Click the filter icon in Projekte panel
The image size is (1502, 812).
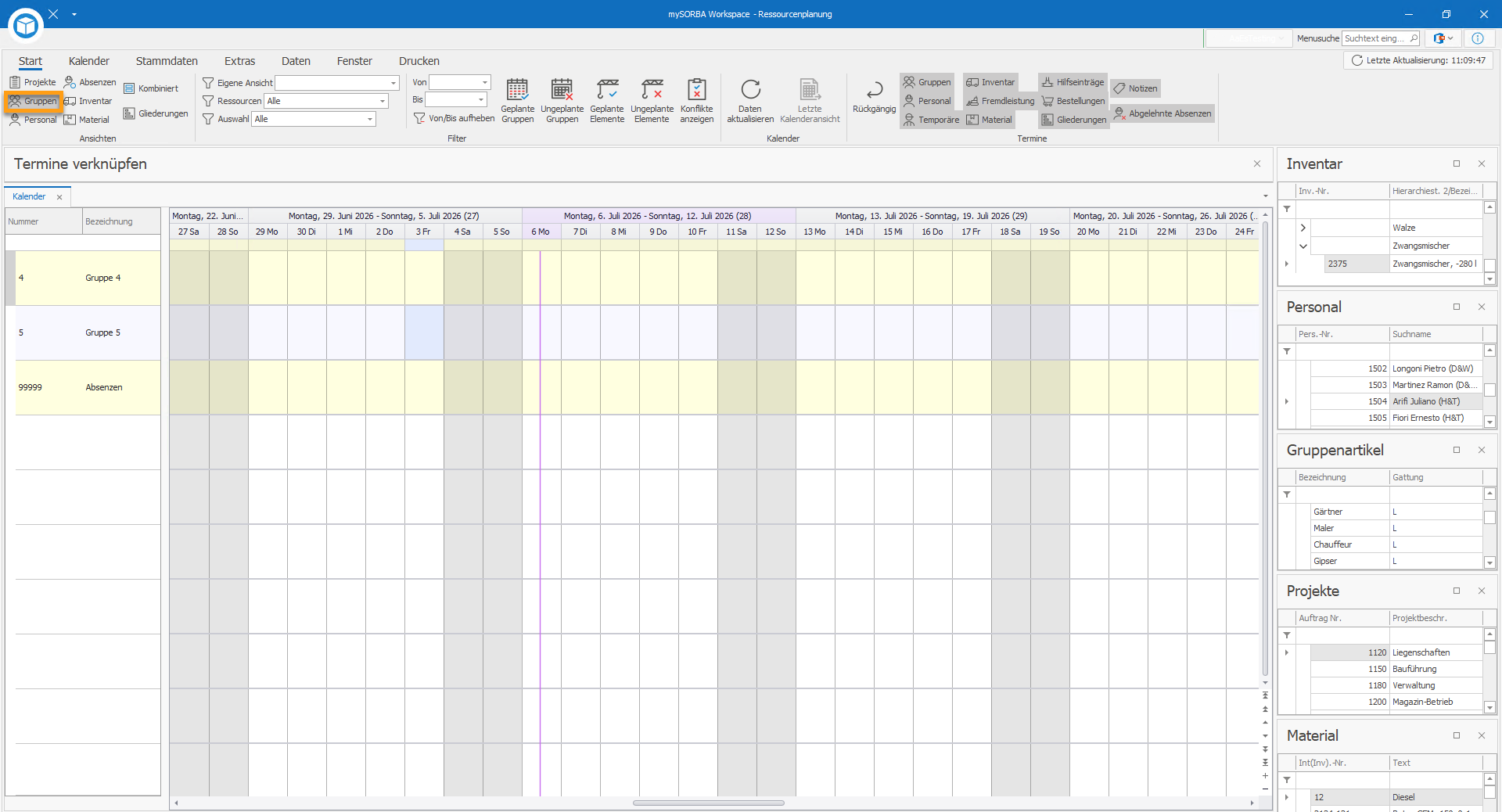(x=1287, y=635)
